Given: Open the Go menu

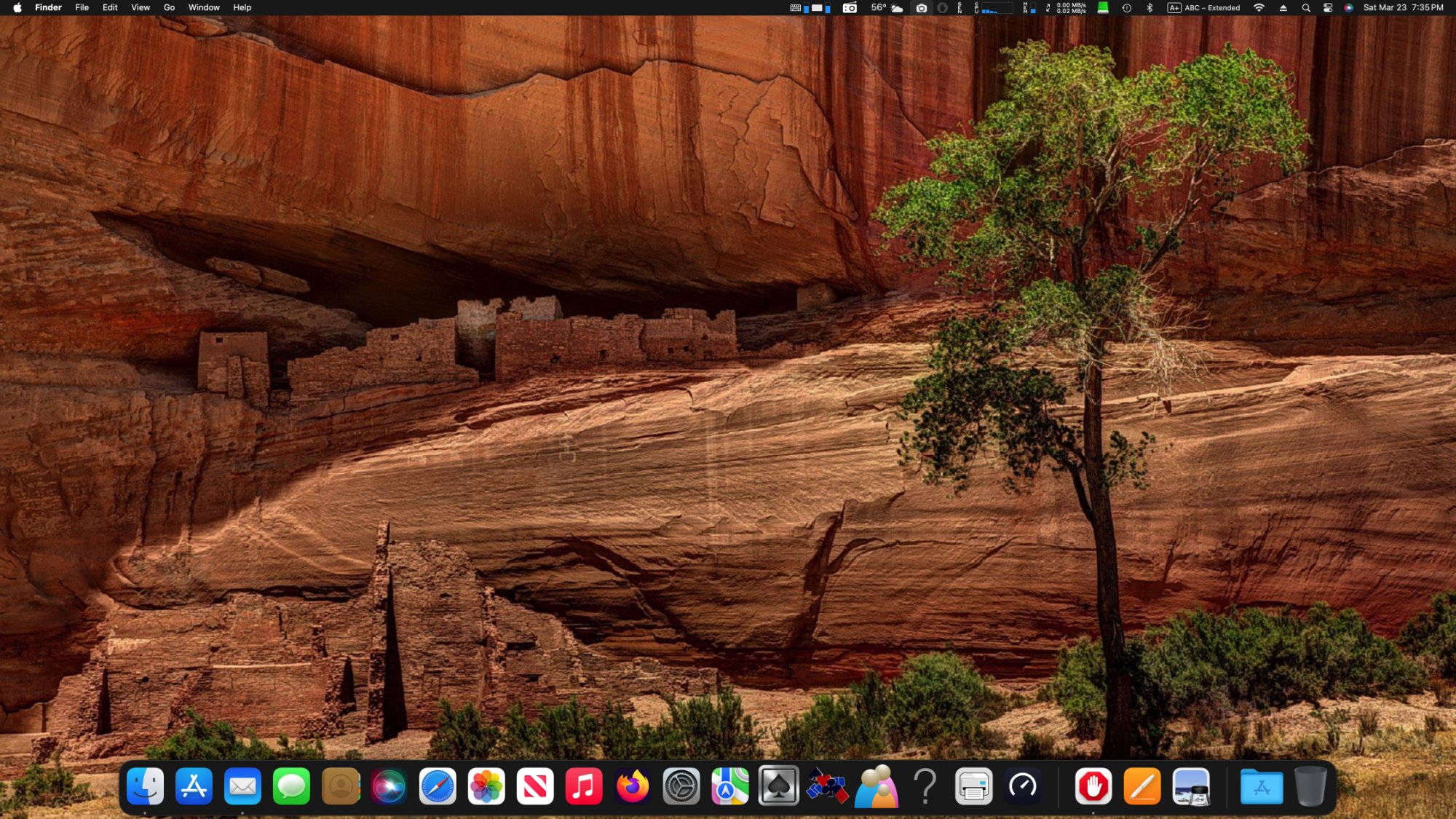Looking at the screenshot, I should click(169, 7).
